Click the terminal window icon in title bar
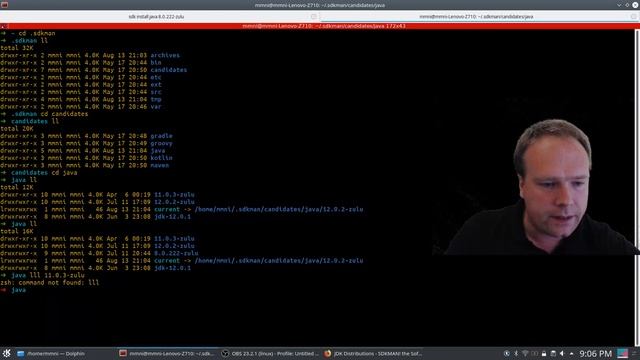The image size is (640, 360). (4, 5)
